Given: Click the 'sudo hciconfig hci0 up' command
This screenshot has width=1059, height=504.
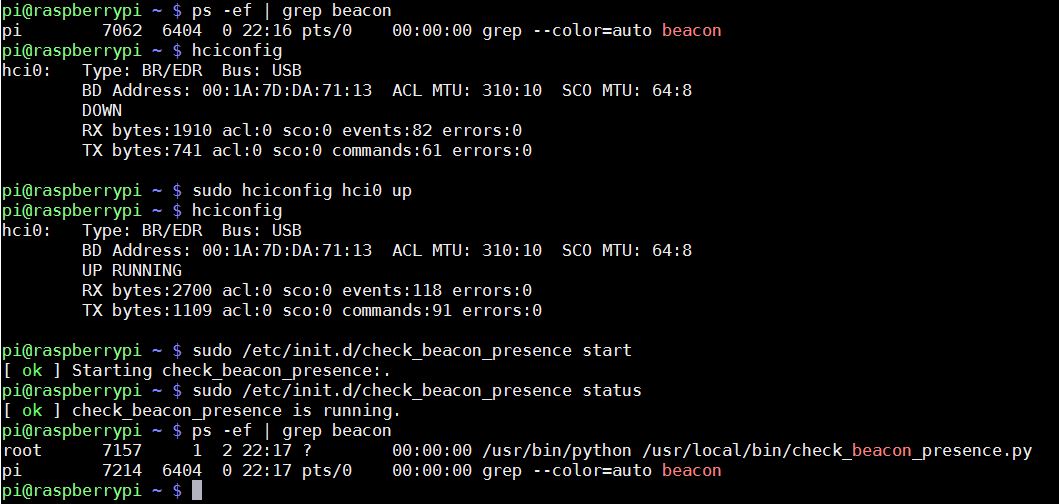Looking at the screenshot, I should [302, 191].
